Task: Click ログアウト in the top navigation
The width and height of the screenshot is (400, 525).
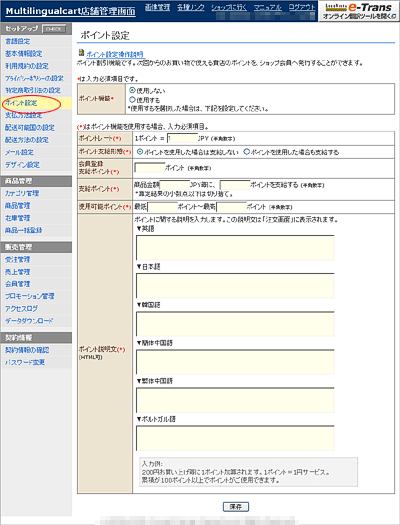Action: [302, 7]
